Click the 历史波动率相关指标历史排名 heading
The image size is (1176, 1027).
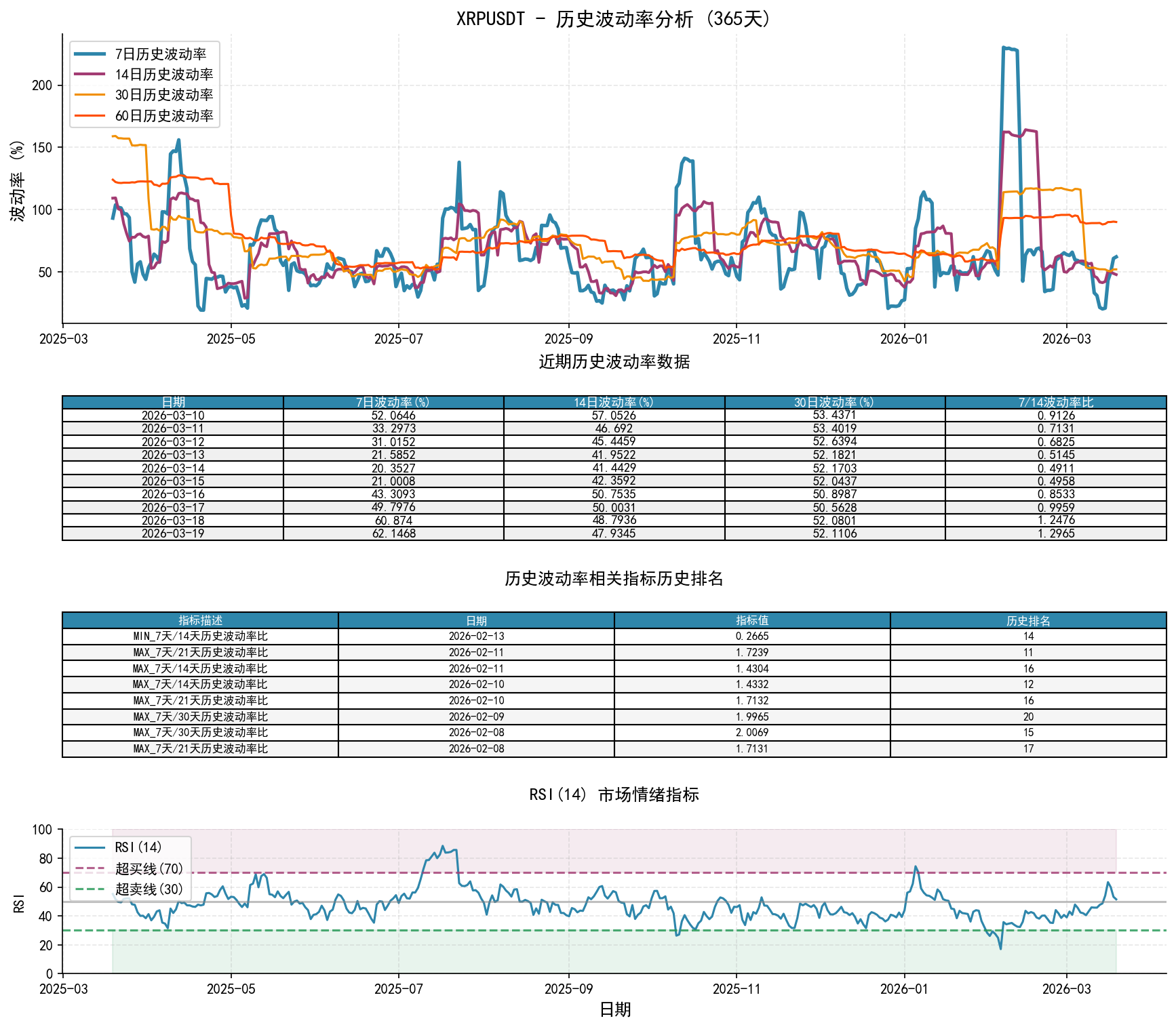614,578
